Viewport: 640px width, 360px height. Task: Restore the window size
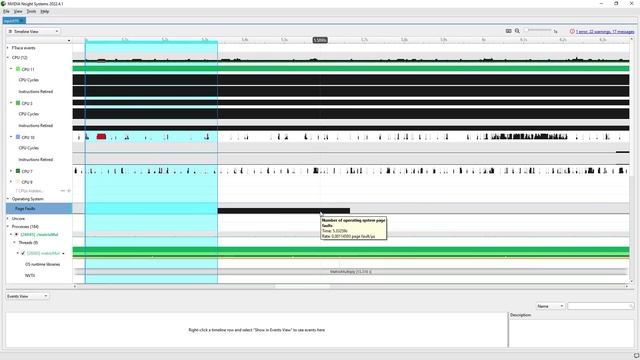(x=616, y=3)
